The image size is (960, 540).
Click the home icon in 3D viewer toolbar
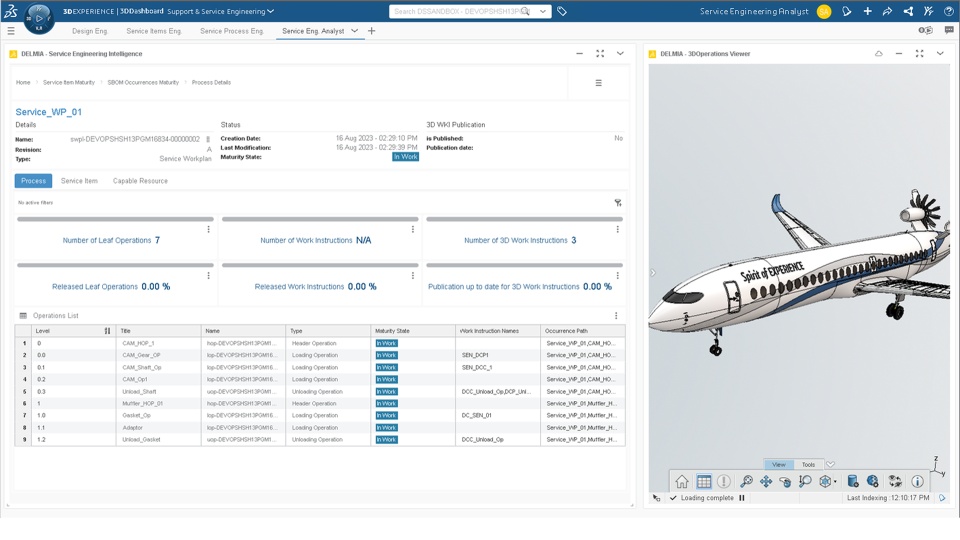click(x=681, y=481)
